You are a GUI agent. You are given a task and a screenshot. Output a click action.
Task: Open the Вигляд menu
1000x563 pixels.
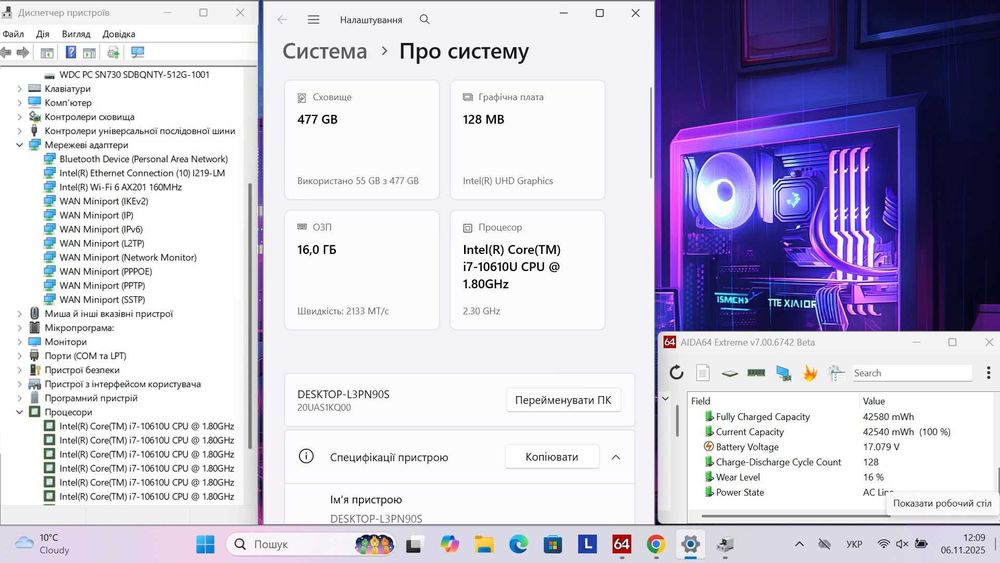(x=76, y=34)
